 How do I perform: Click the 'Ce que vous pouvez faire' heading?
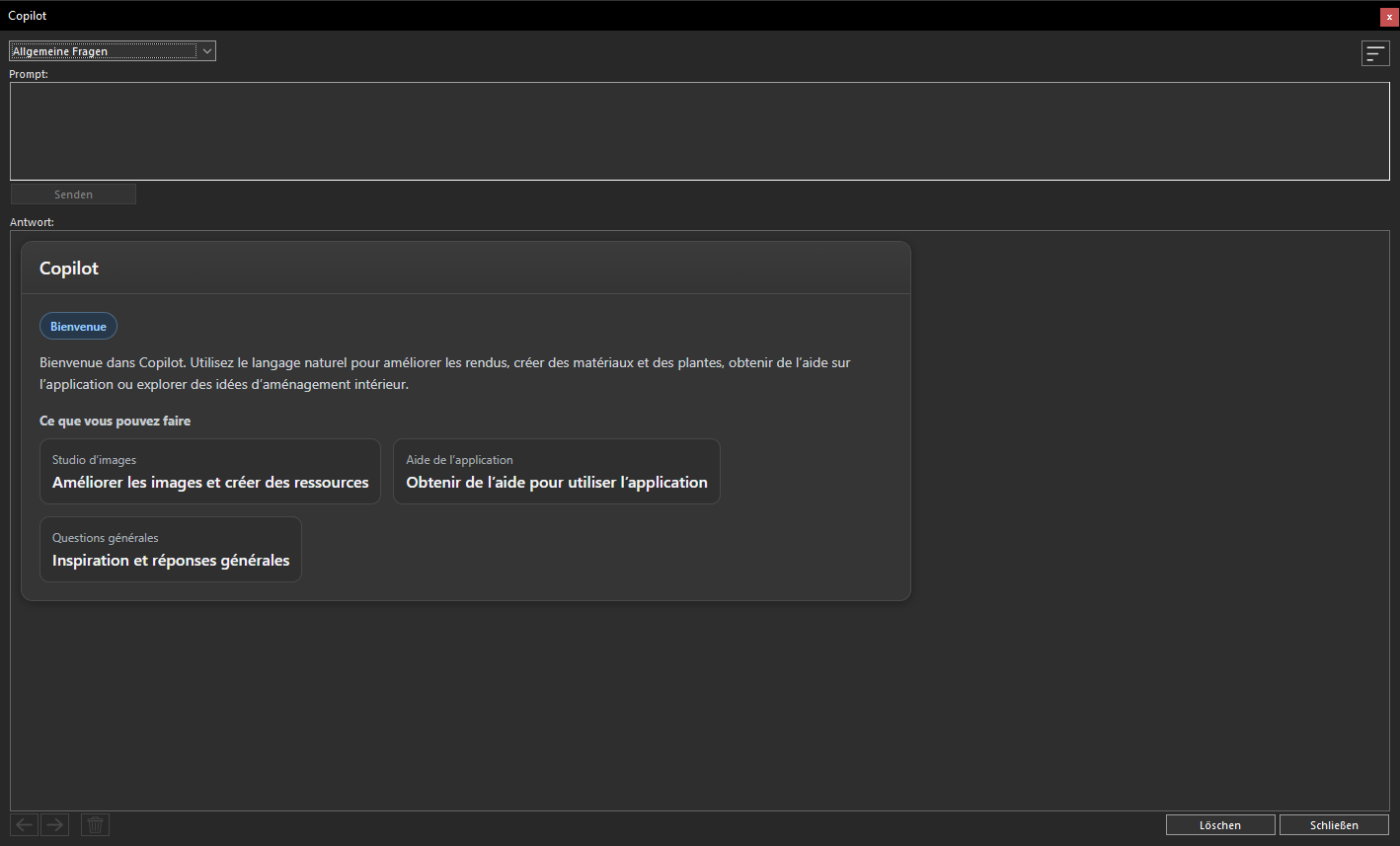point(115,421)
